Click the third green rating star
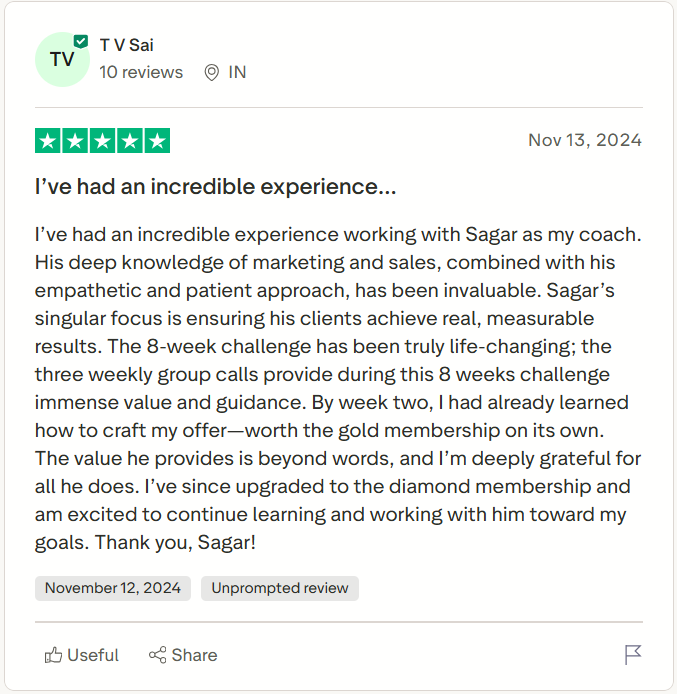 tap(102, 141)
